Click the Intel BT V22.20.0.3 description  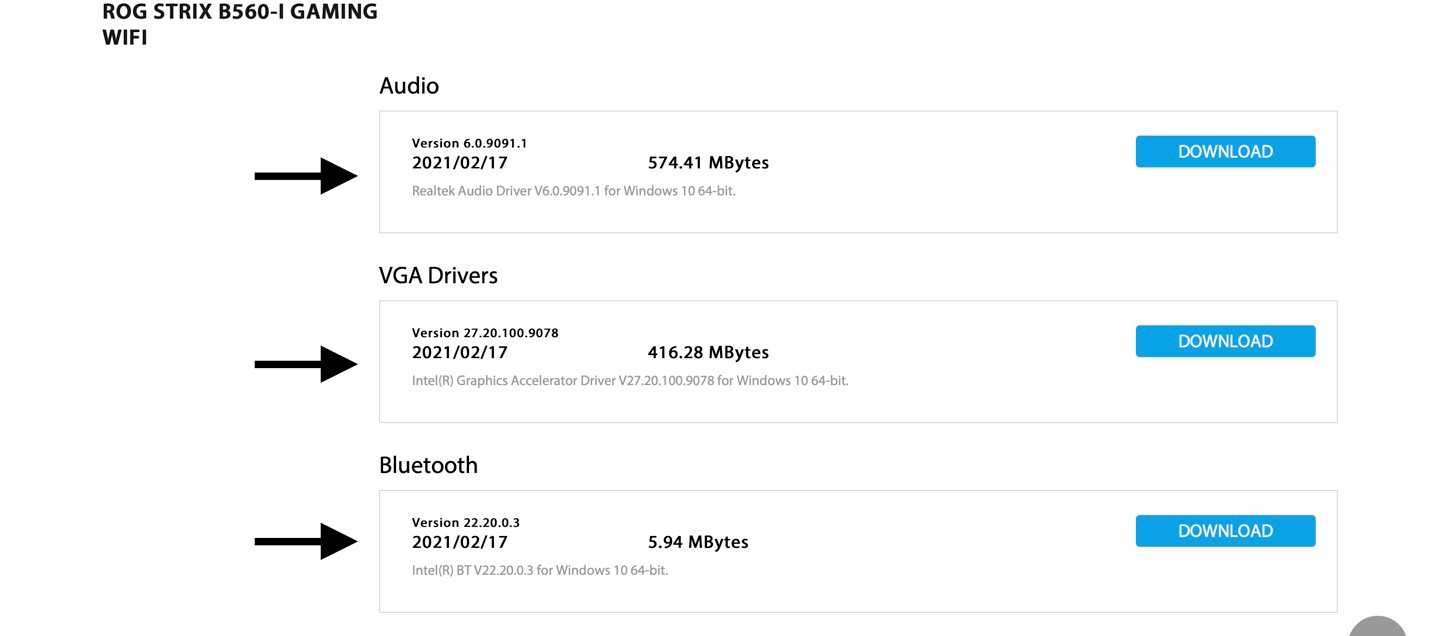pos(540,570)
